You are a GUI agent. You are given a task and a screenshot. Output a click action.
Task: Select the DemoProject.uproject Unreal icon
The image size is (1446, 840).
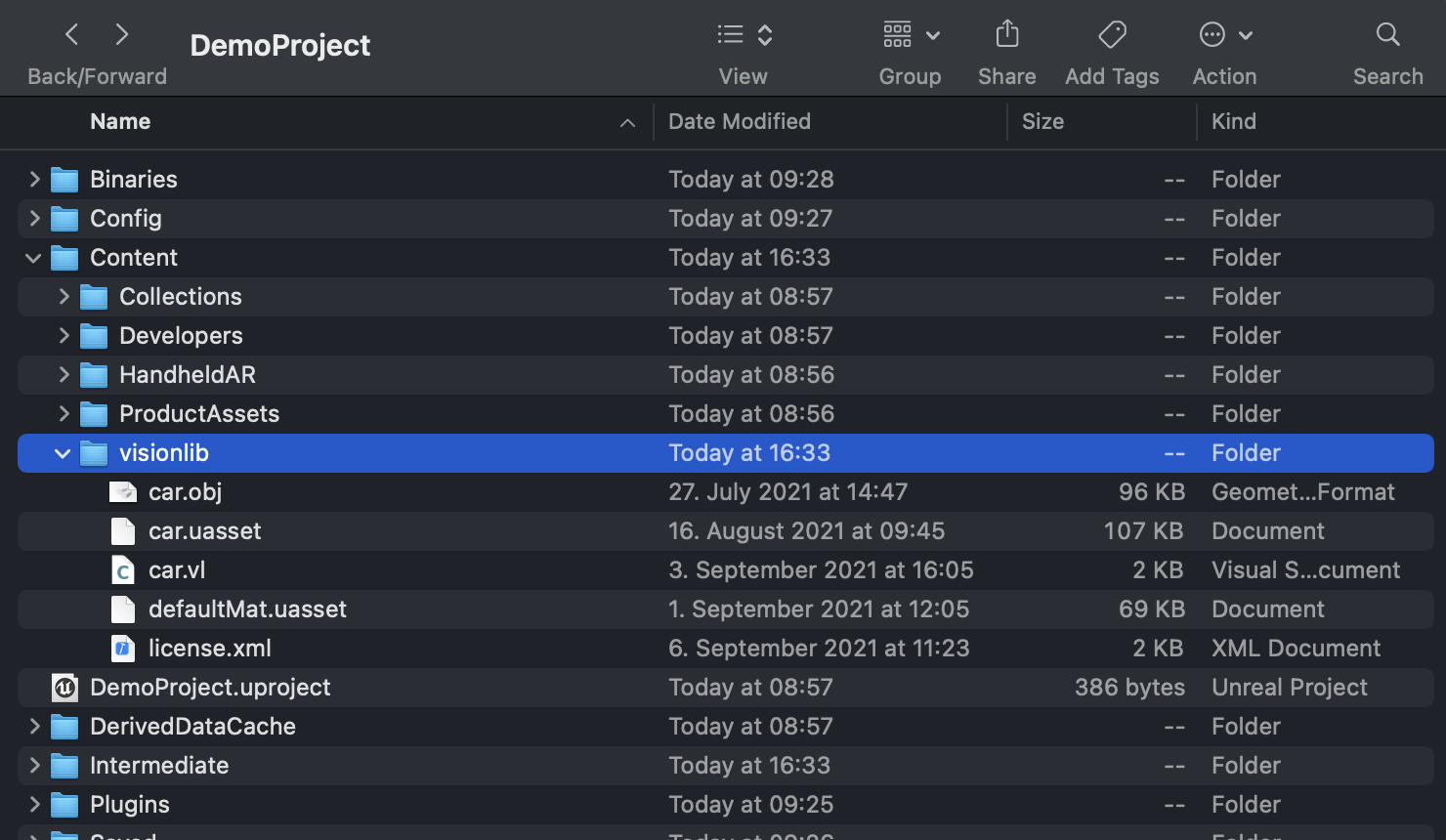(x=64, y=688)
